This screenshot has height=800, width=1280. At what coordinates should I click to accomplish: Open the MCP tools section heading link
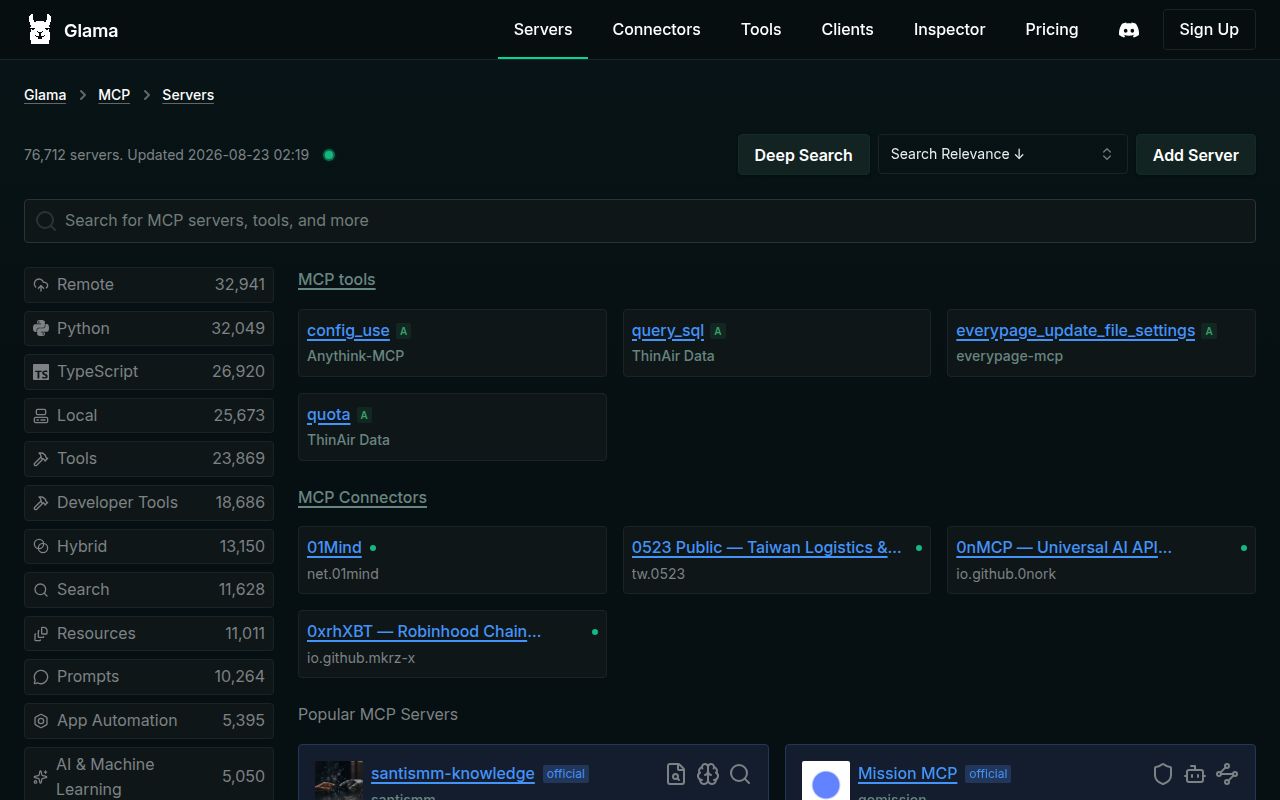pyautogui.click(x=336, y=280)
